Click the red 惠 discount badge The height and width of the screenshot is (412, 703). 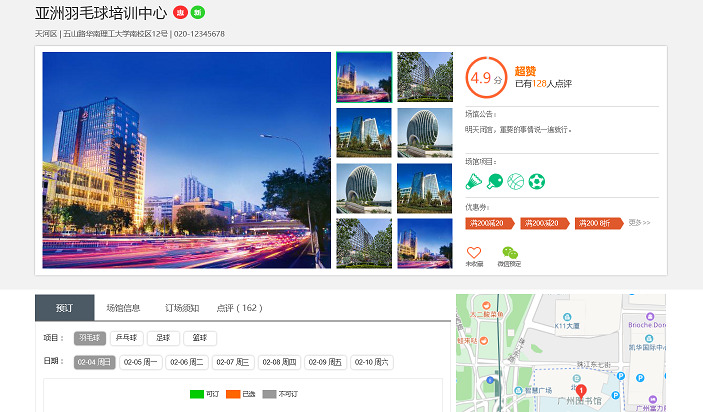click(180, 13)
